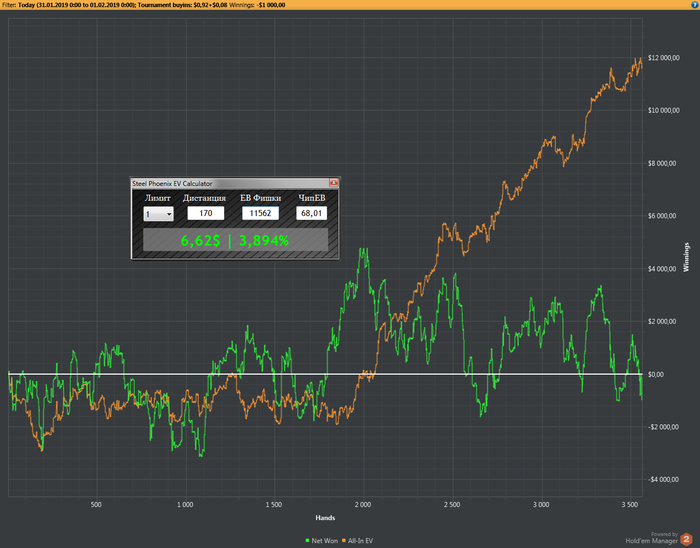Click the ЧипЕВ label in the calculator
Screen dimensions: 700x548
pyautogui.click(x=312, y=198)
